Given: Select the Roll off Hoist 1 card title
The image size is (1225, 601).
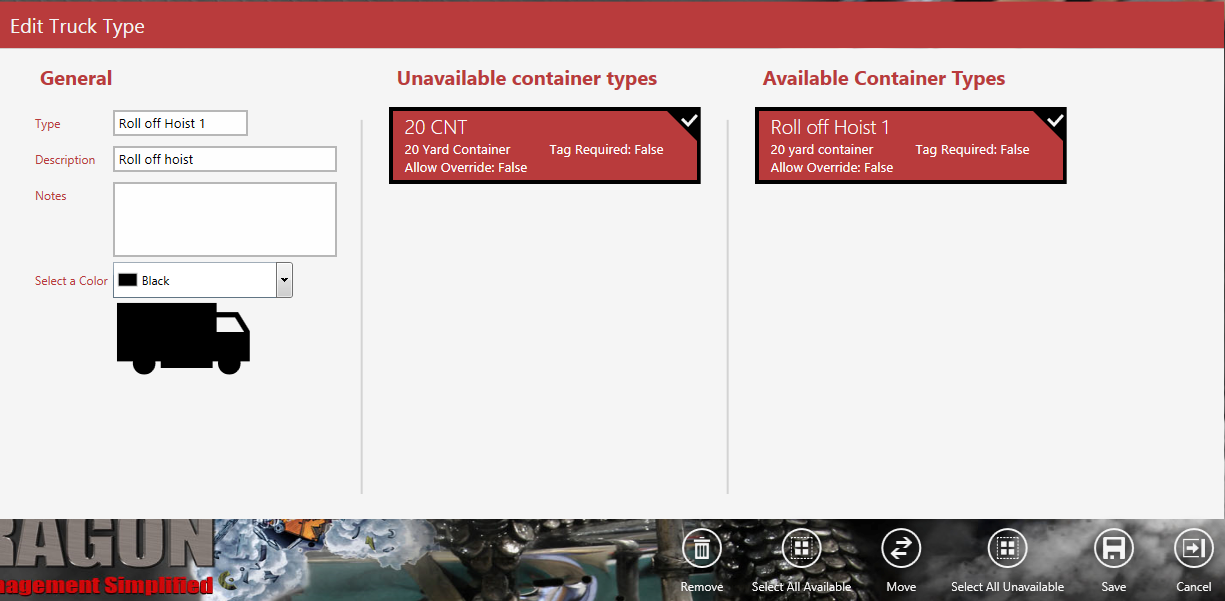Looking at the screenshot, I should coord(830,127).
